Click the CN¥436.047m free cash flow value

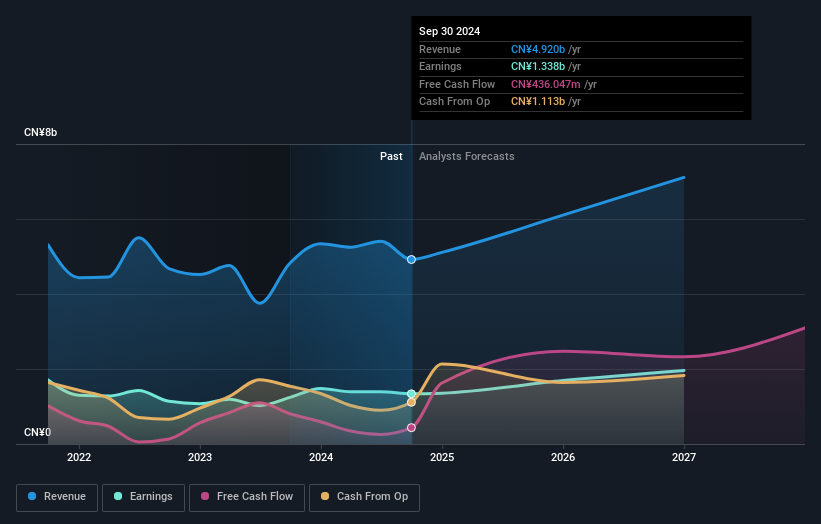click(x=546, y=84)
